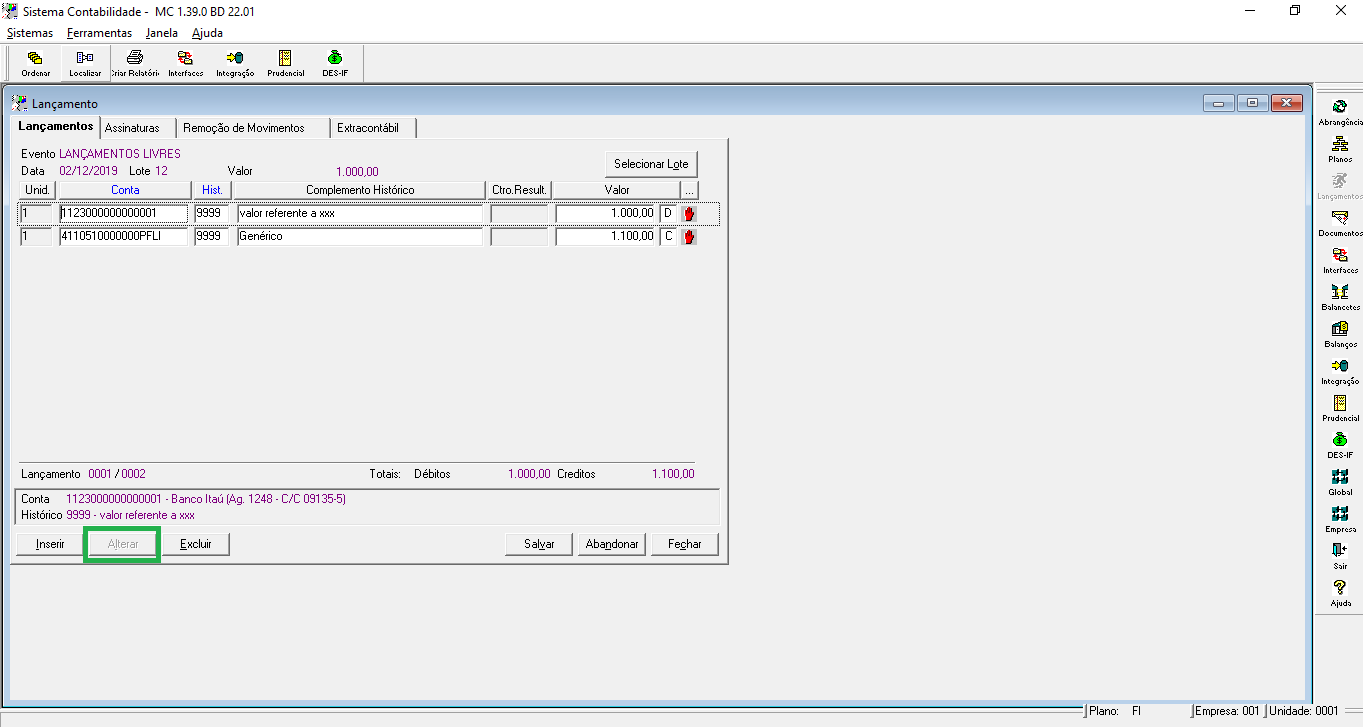Open the Ajuda help sidebar icon
Screen dimensions: 1363x728
pos(1340,593)
